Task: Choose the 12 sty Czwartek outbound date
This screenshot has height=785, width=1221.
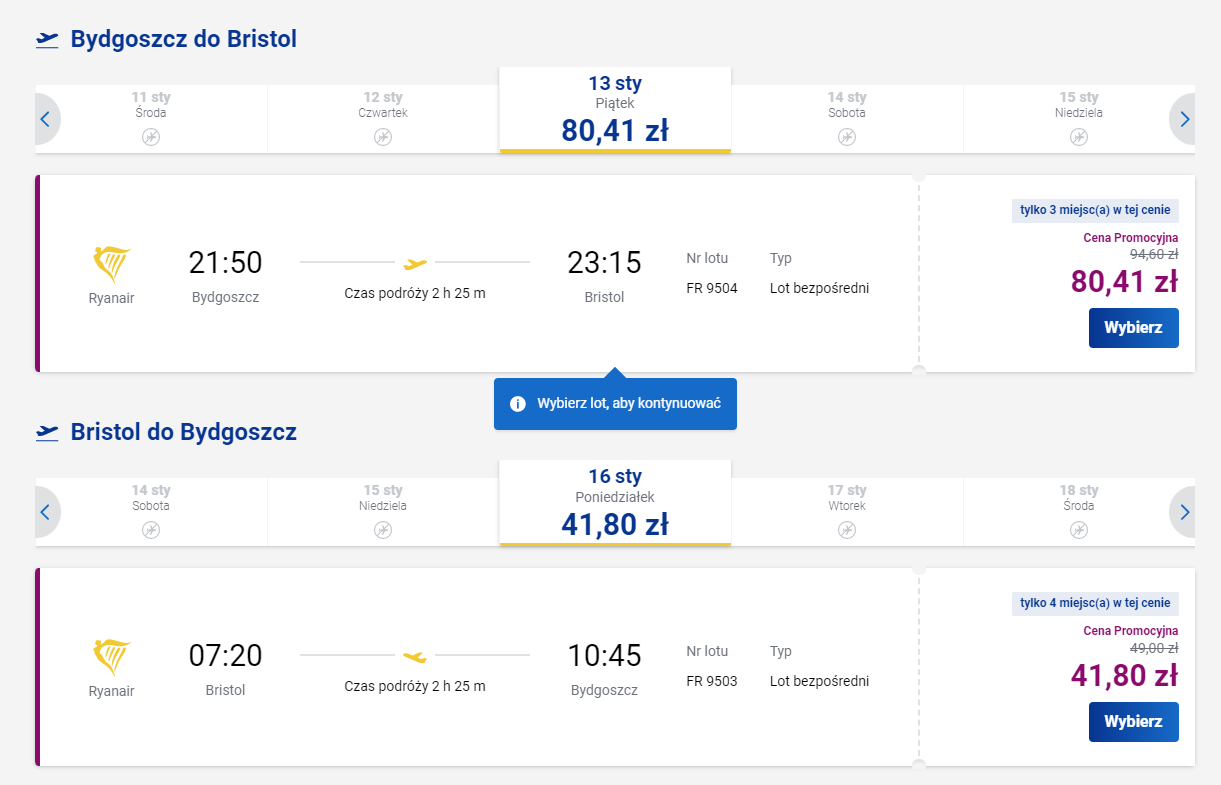Action: pyautogui.click(x=383, y=118)
